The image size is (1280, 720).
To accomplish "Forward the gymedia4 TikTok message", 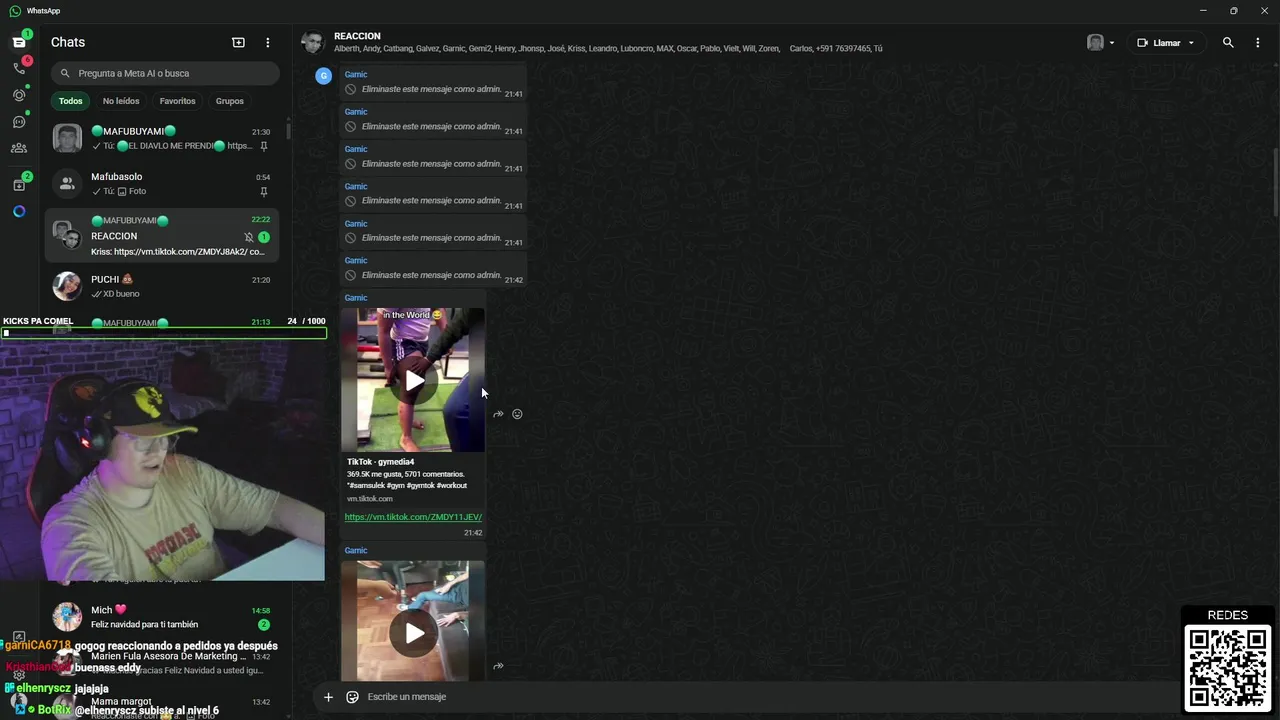I will pos(498,414).
